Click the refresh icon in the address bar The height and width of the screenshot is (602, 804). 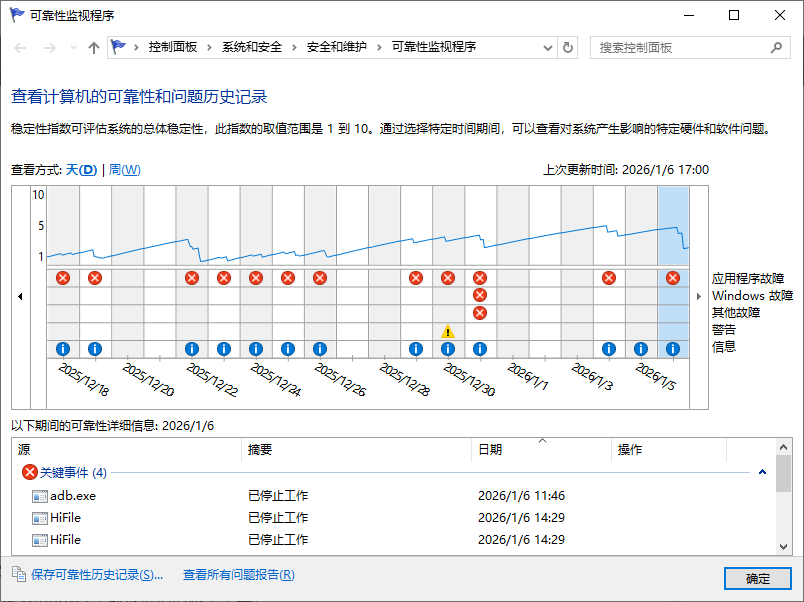pos(567,47)
